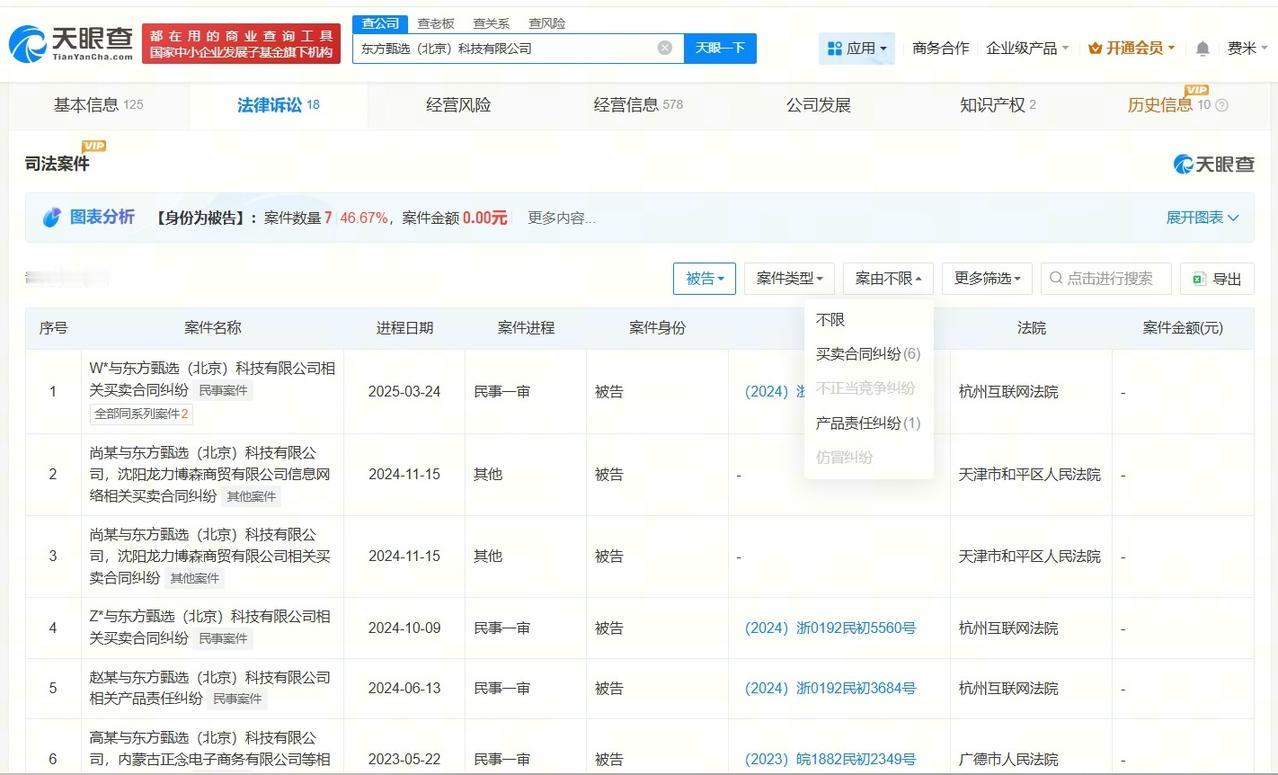1278x775 pixels.
Task: Expand charts via 展开图表
Action: click(x=1202, y=218)
